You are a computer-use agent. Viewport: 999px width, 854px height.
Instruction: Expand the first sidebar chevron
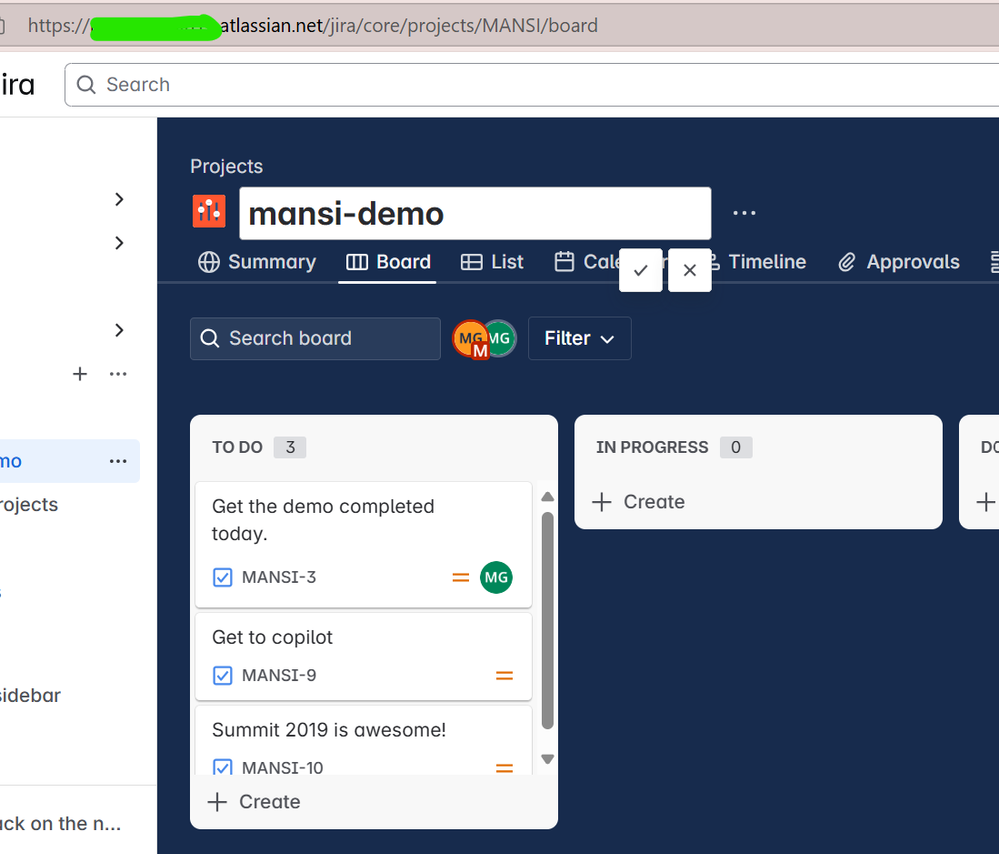119,199
